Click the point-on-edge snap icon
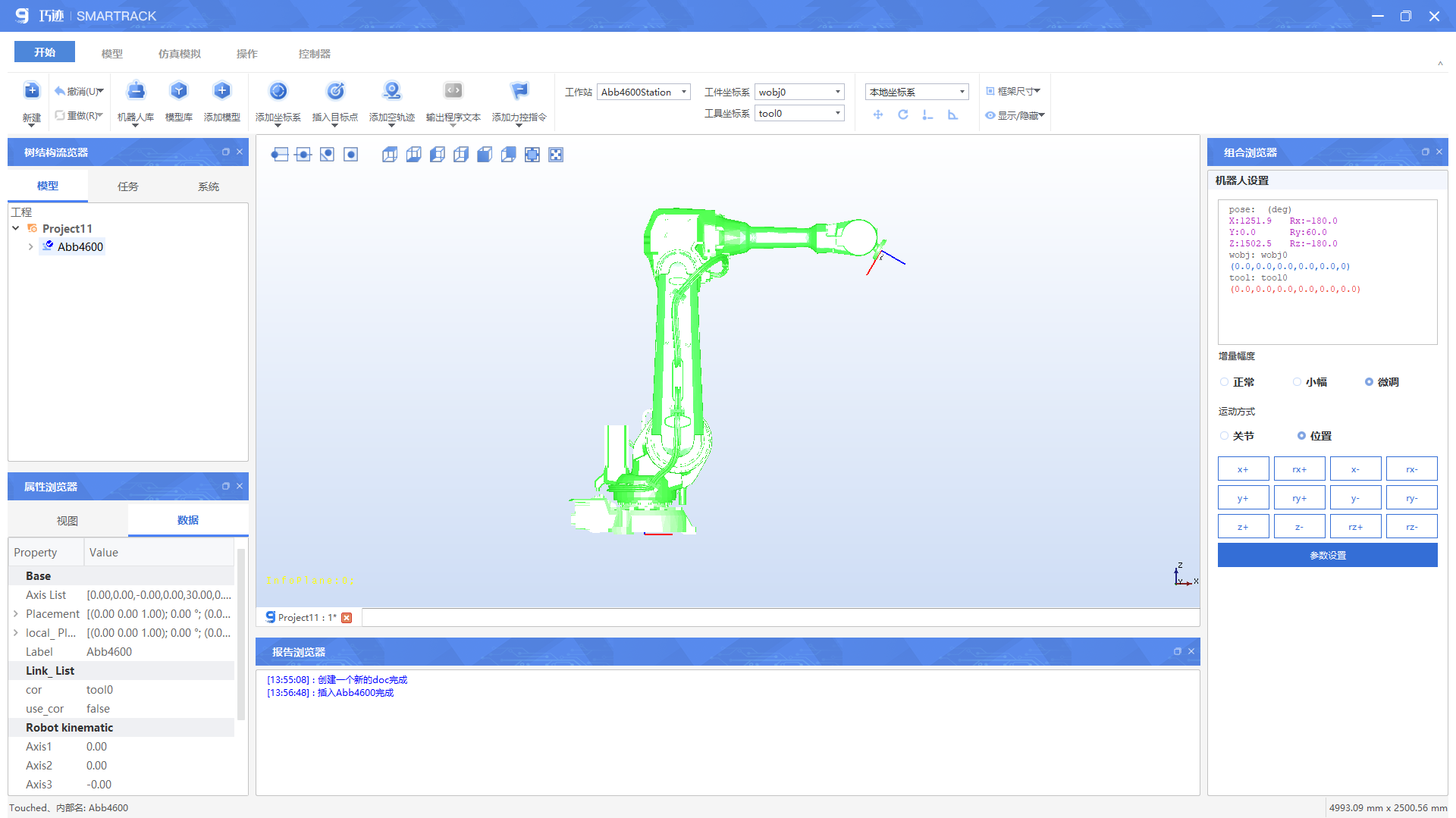The height and width of the screenshot is (818, 1456). pyautogui.click(x=280, y=155)
